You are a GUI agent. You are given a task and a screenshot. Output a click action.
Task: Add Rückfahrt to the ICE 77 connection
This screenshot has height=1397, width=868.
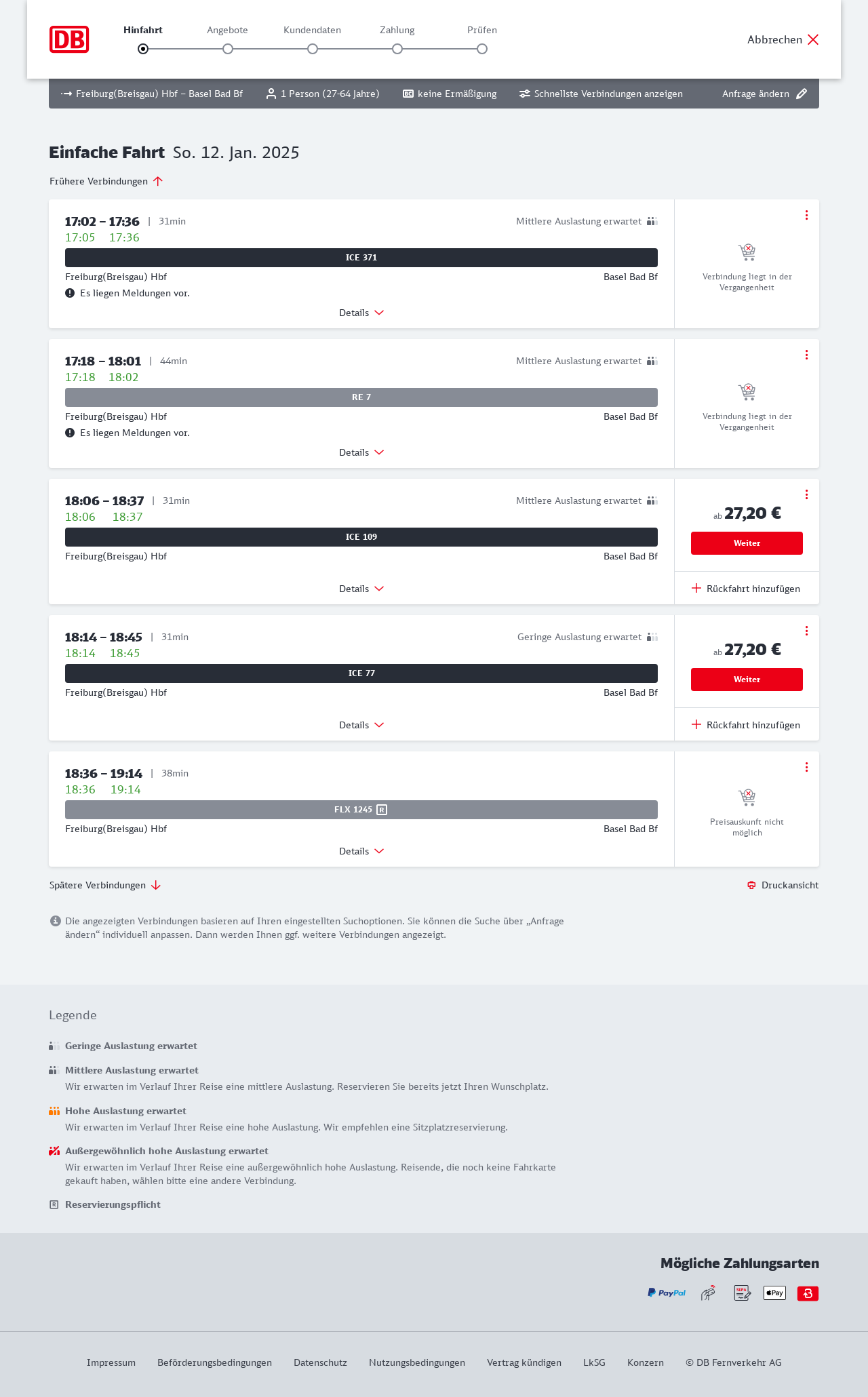pos(746,725)
